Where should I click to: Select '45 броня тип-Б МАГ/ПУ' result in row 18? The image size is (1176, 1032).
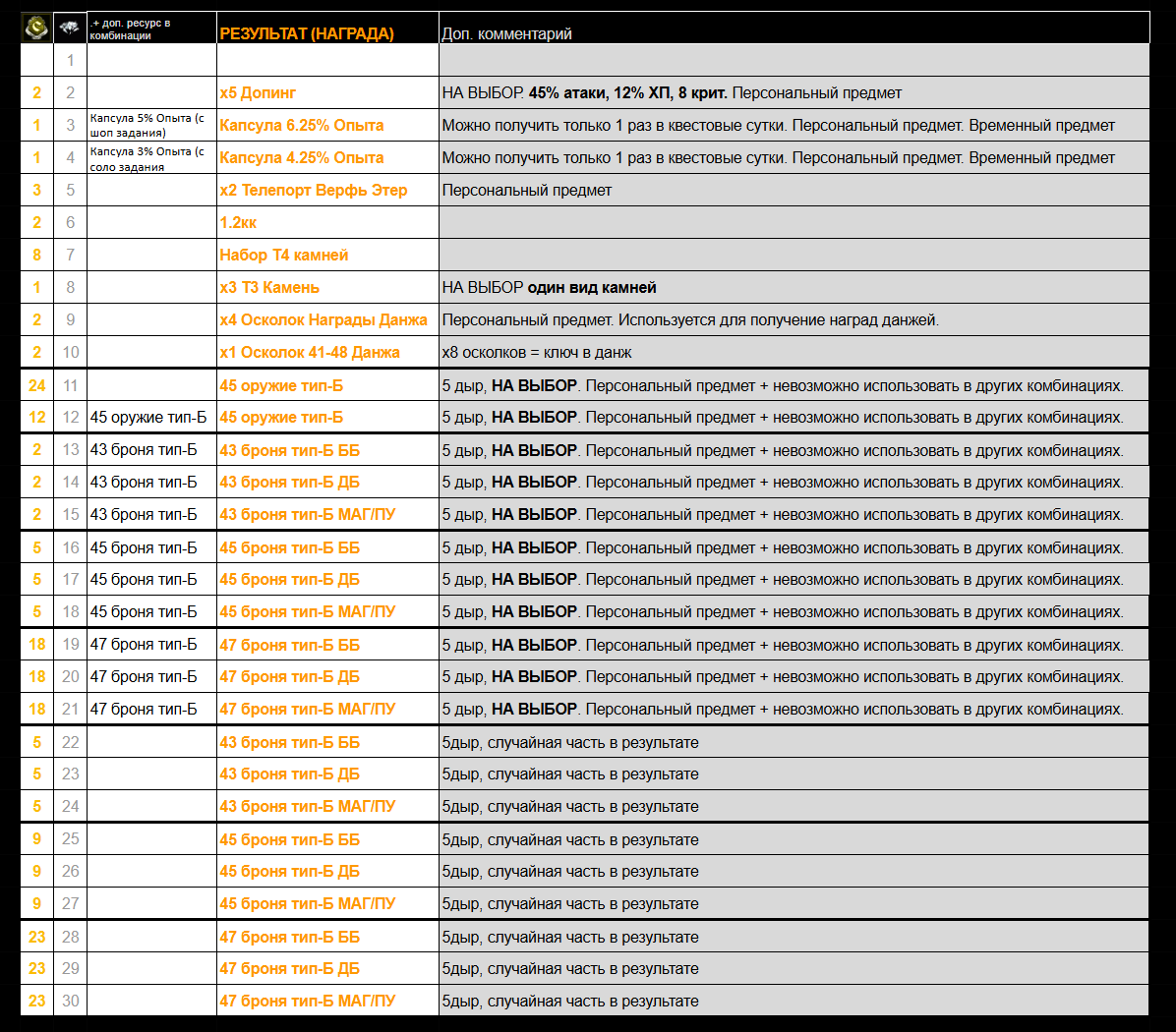click(307, 612)
